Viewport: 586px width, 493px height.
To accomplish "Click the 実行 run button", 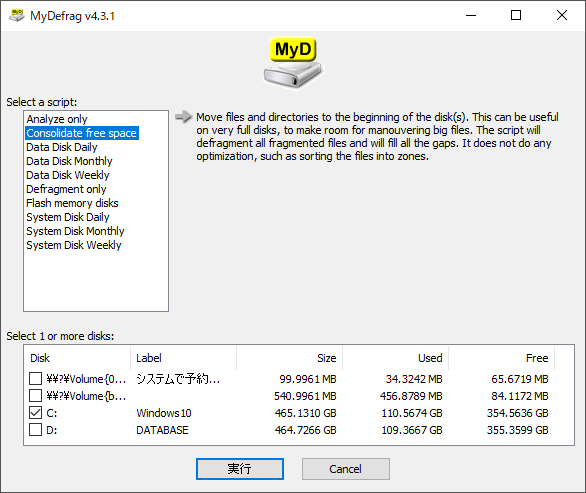I will click(x=240, y=469).
